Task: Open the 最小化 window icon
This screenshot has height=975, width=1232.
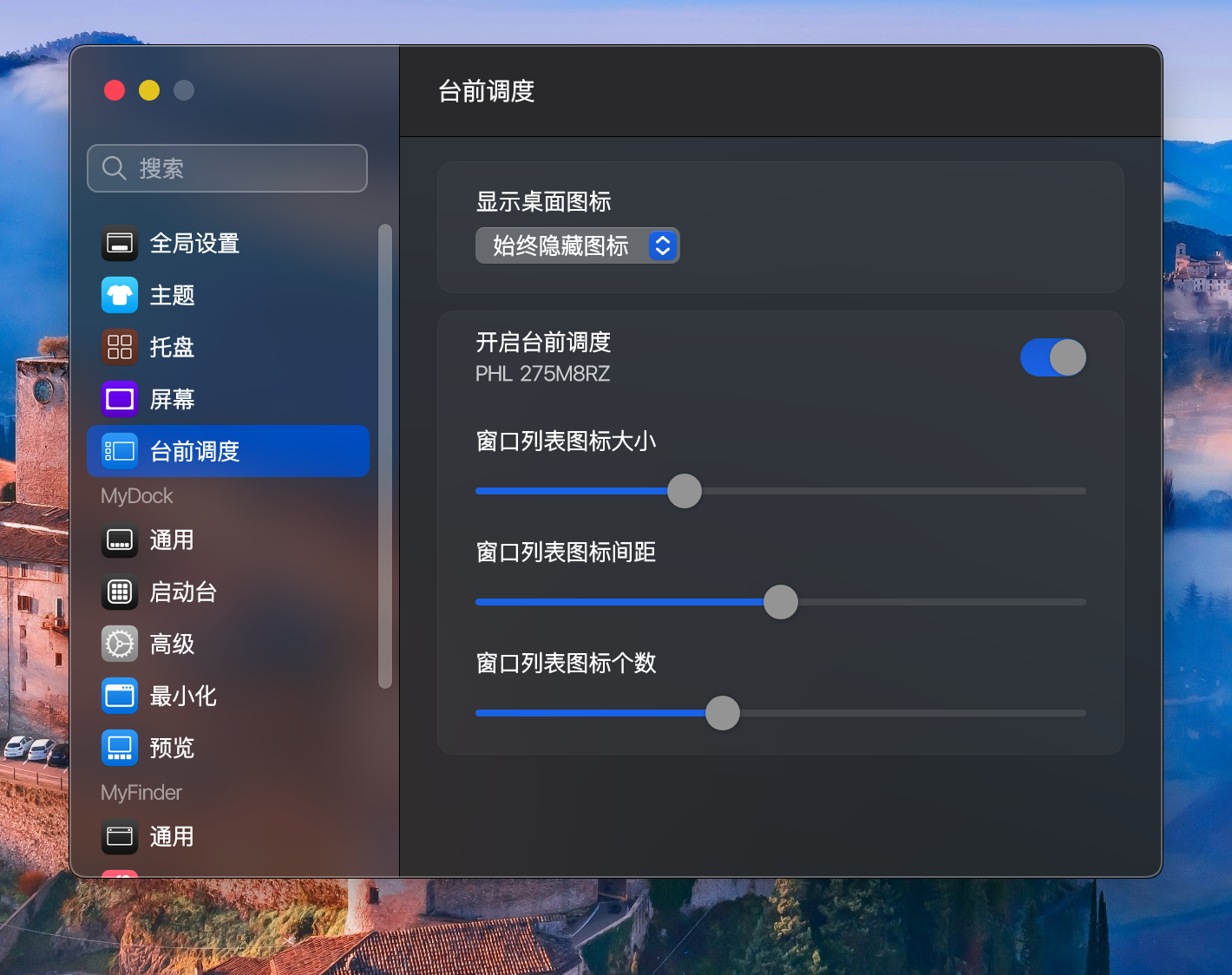Action: click(x=120, y=697)
